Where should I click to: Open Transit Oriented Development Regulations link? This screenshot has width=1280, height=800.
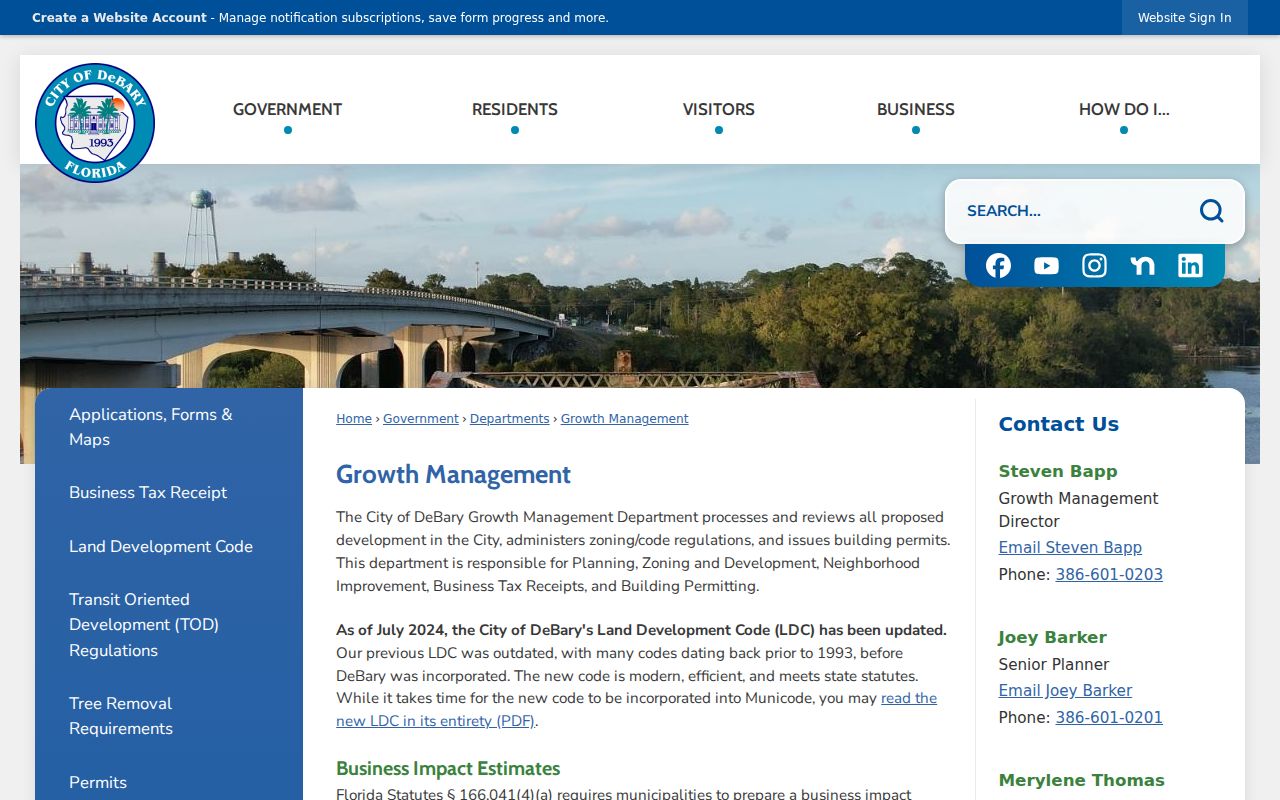point(144,625)
